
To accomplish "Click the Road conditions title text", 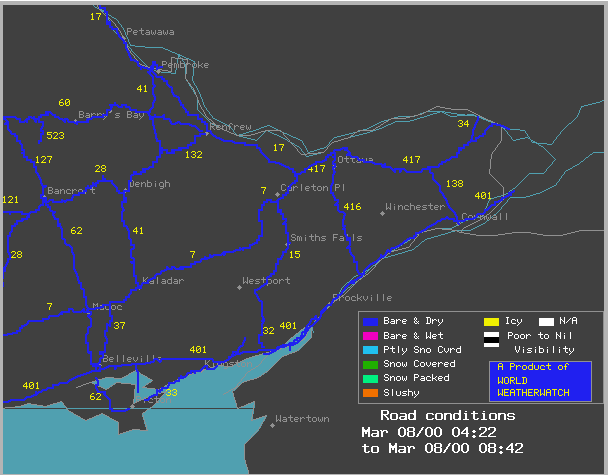I will point(447,415).
